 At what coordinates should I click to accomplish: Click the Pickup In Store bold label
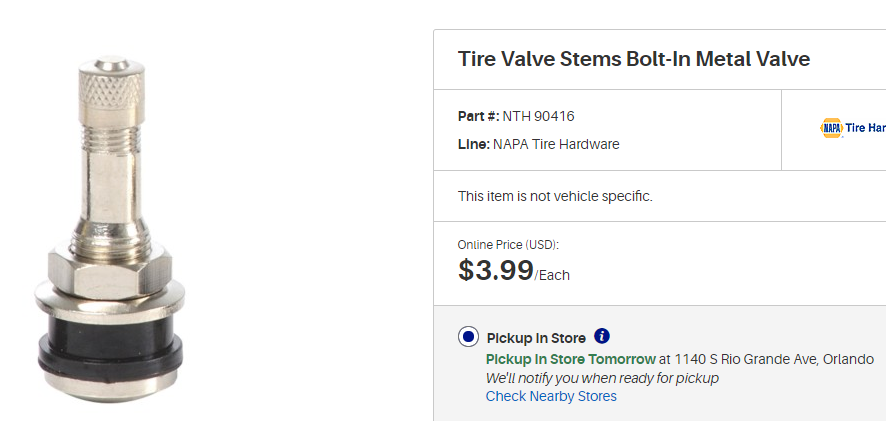coord(536,338)
